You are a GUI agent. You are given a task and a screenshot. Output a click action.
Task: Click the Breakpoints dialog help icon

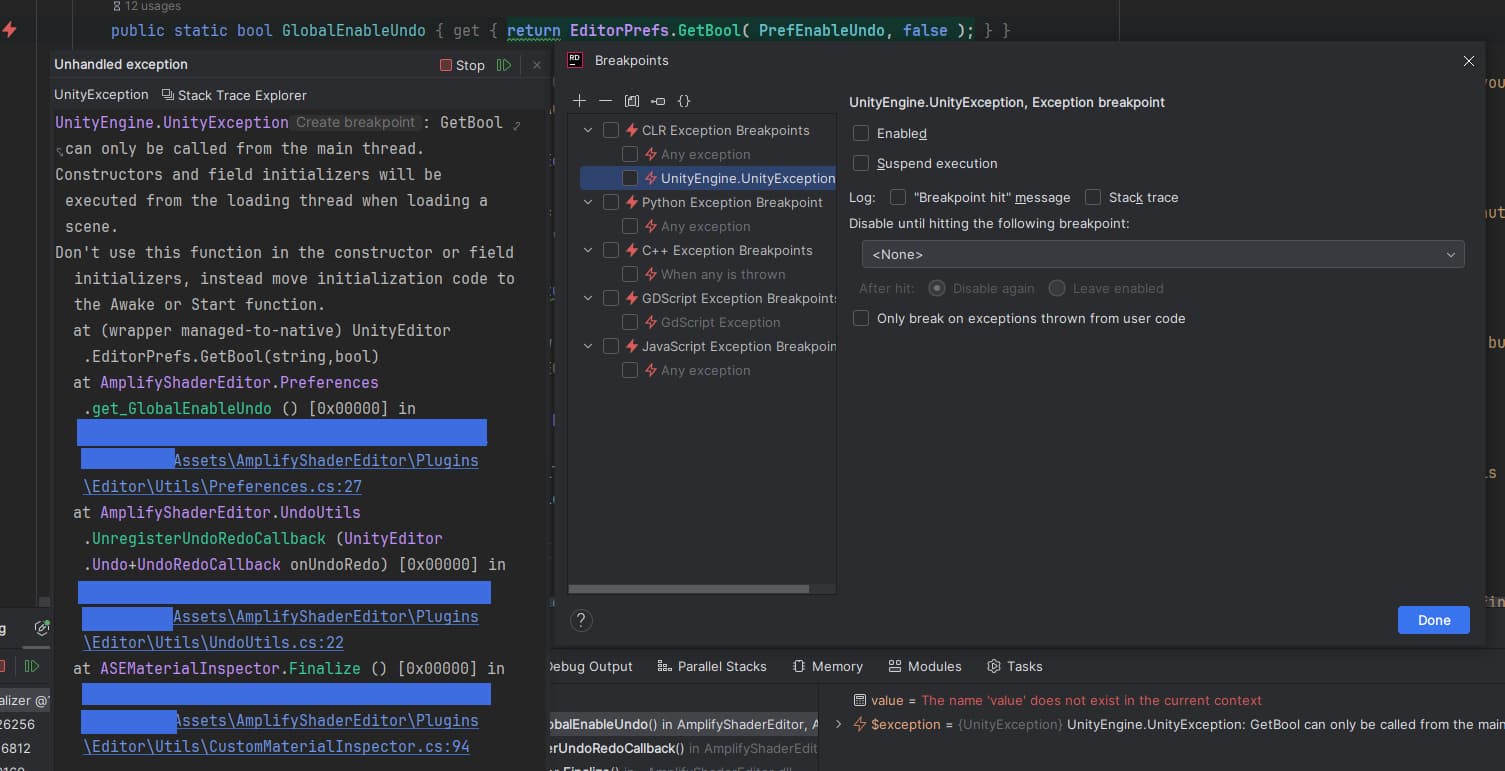click(x=580, y=620)
